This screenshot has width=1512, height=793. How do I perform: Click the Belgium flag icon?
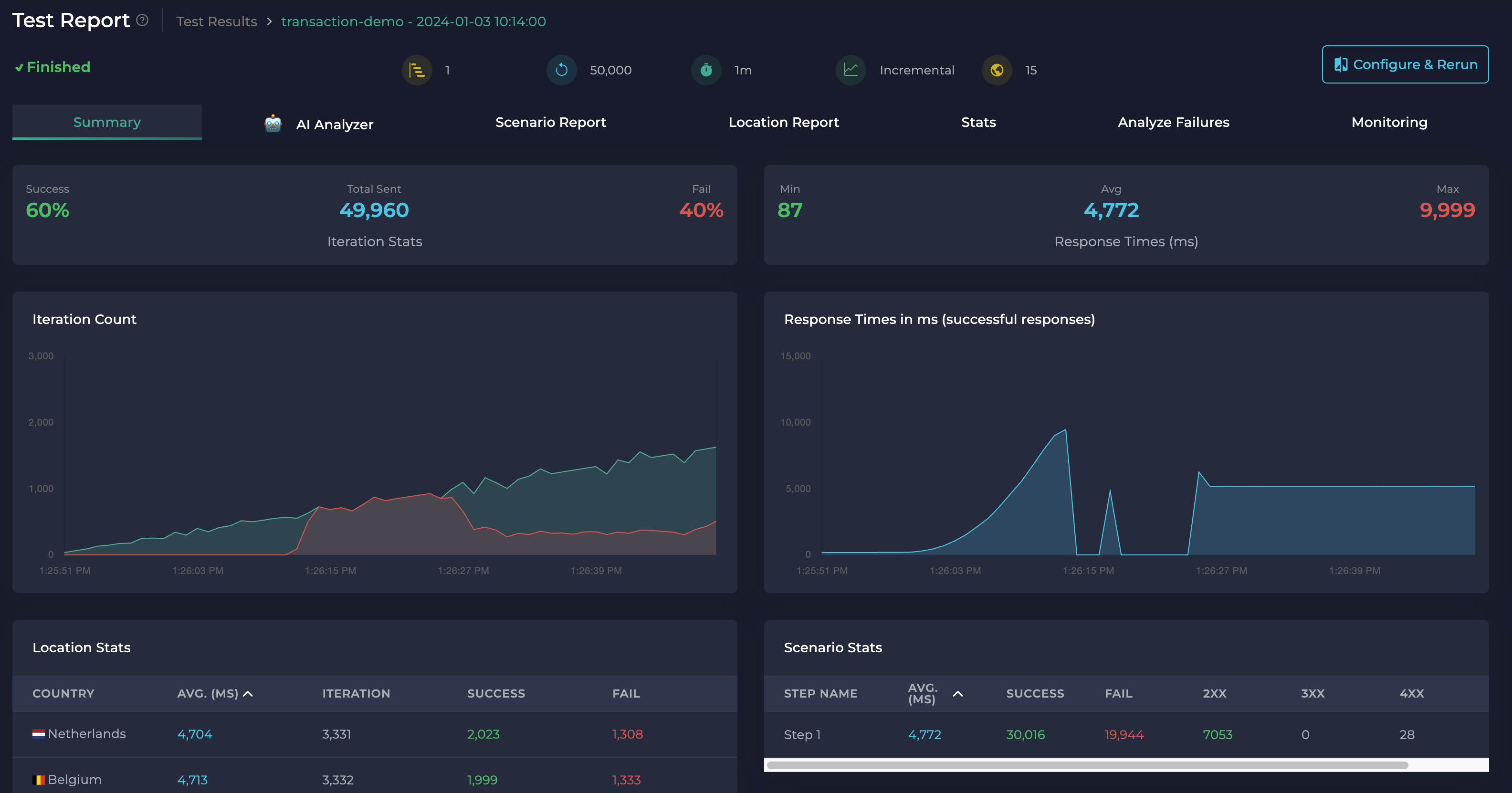point(38,780)
